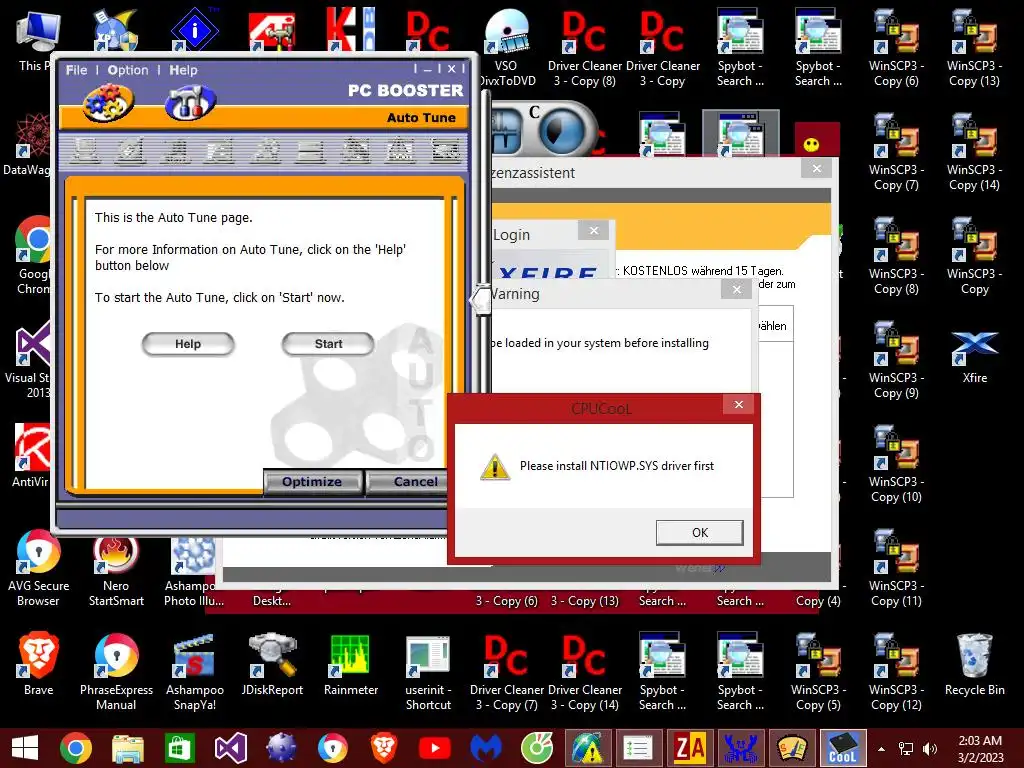Open the Help menu in PC Booster
Image resolution: width=1024 pixels, height=768 pixels.
pos(184,70)
